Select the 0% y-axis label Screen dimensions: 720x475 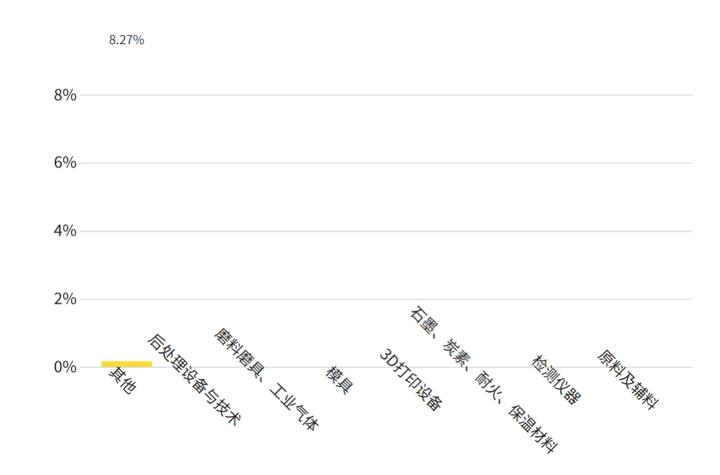click(65, 367)
